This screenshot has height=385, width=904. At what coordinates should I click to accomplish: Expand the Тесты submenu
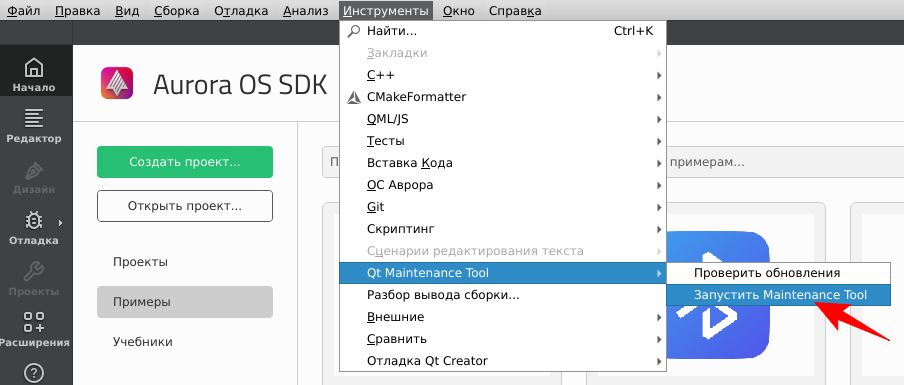[x=503, y=141]
